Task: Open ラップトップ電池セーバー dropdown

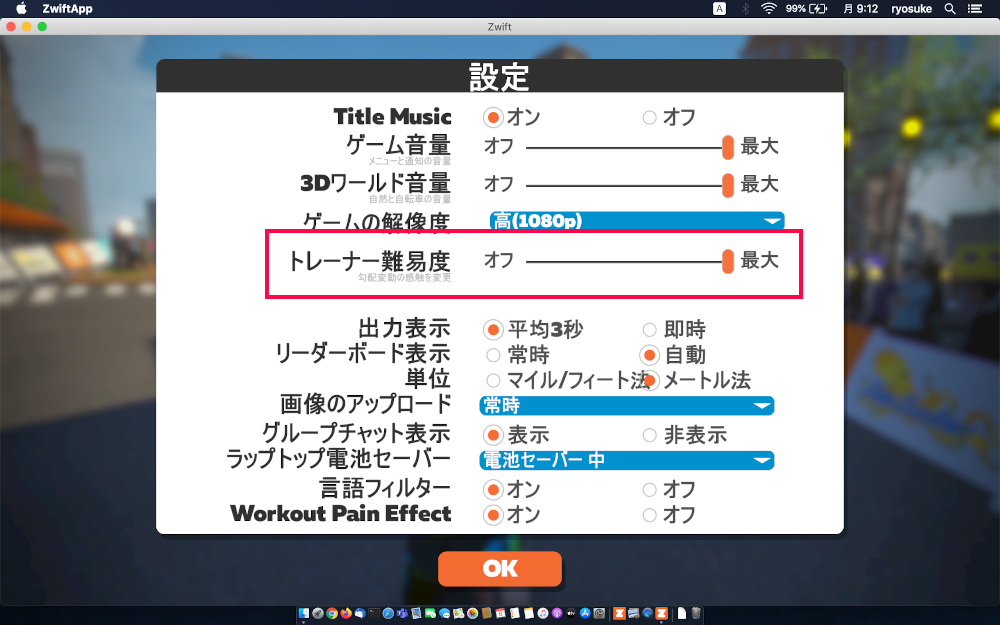Action: pyautogui.click(x=626, y=460)
